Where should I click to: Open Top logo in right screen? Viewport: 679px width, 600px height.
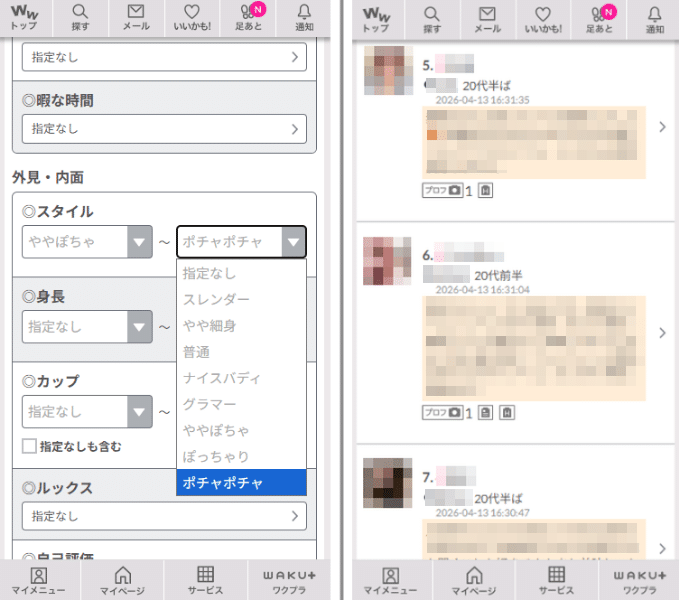[376, 19]
